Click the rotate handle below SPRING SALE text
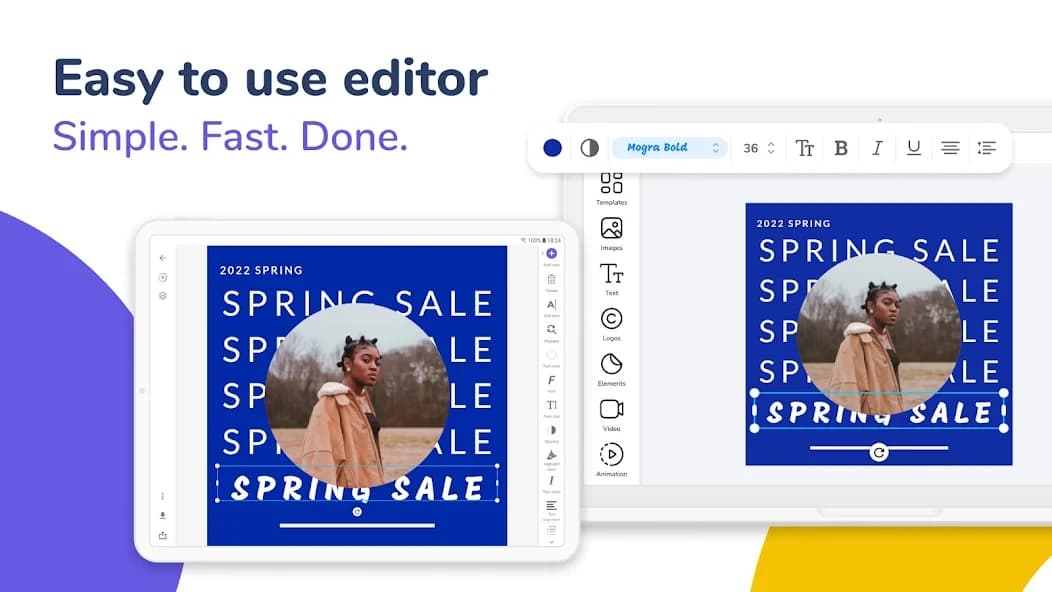This screenshot has height=592, width=1052. pos(877,452)
